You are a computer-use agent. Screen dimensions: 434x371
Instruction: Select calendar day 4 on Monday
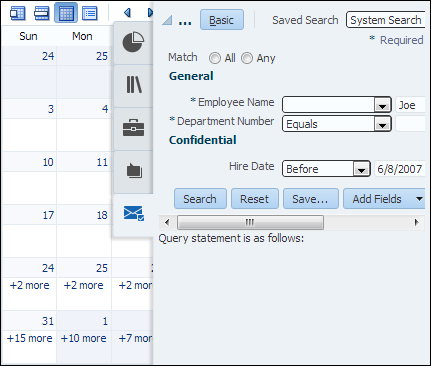[105, 109]
